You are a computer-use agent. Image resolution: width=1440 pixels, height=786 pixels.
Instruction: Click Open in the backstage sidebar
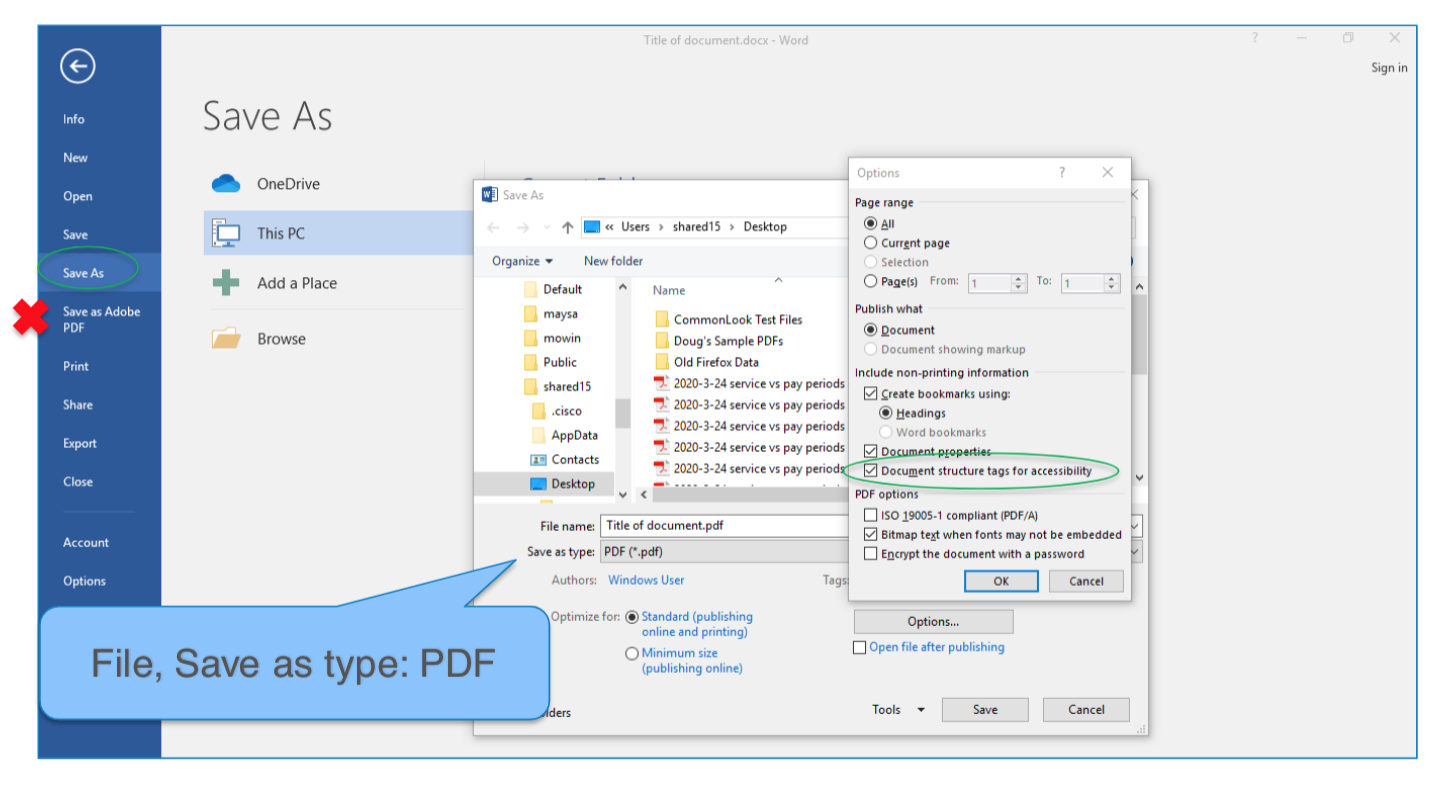pos(77,197)
